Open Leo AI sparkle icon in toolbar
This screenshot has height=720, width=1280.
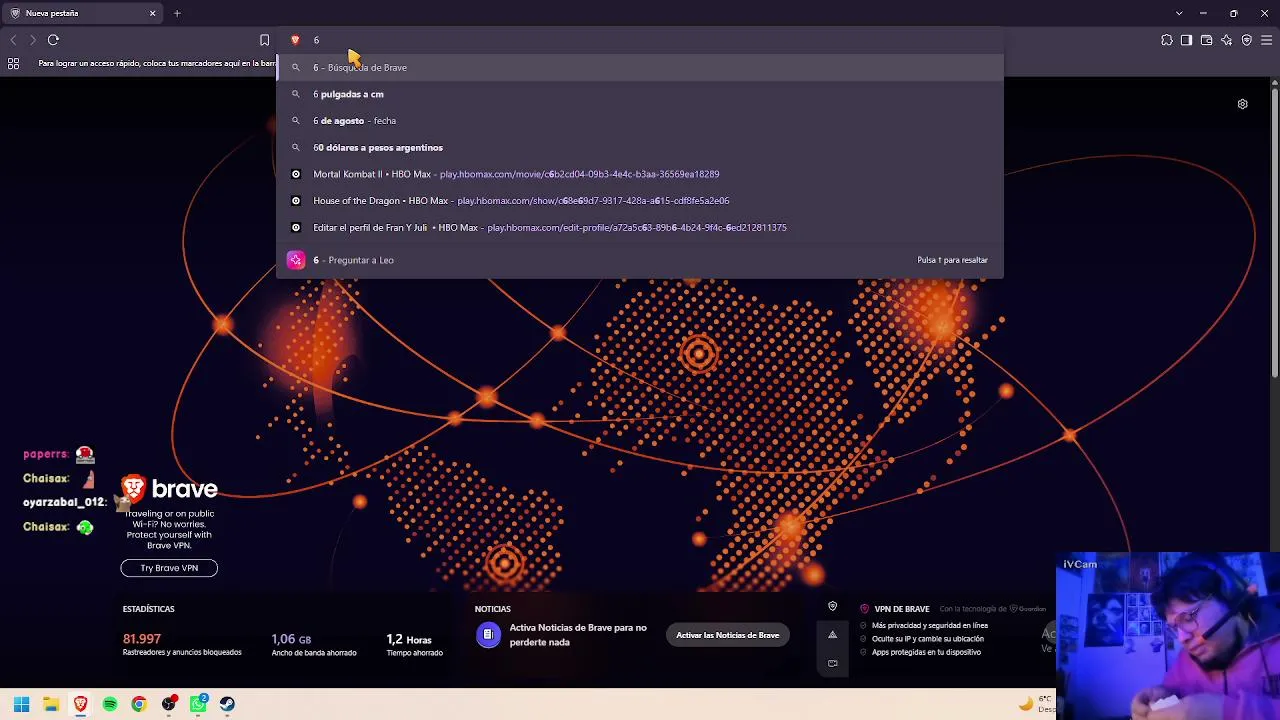point(1226,40)
